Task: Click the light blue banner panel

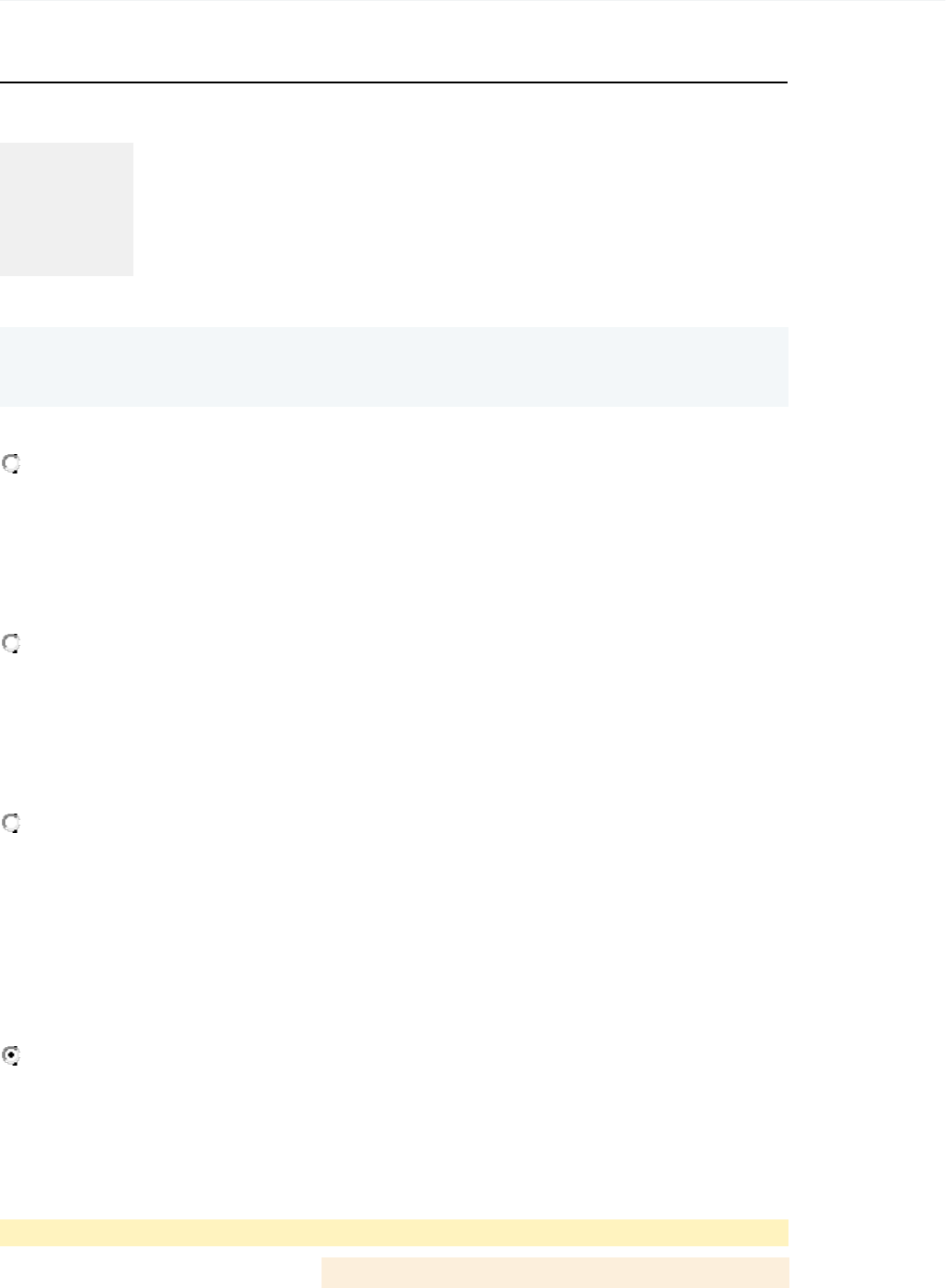Action: click(x=394, y=366)
